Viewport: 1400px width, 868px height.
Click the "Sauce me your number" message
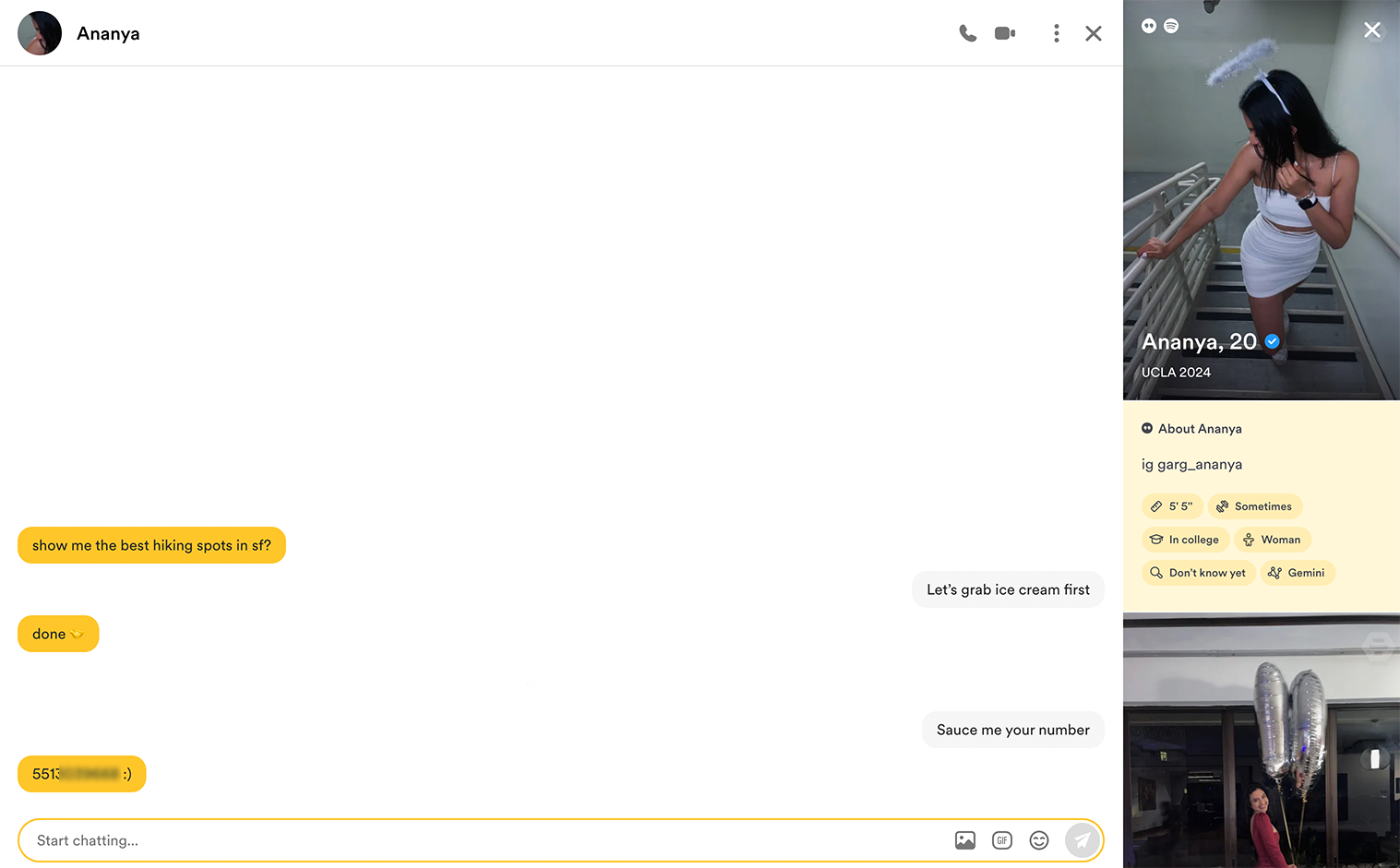click(x=1012, y=730)
